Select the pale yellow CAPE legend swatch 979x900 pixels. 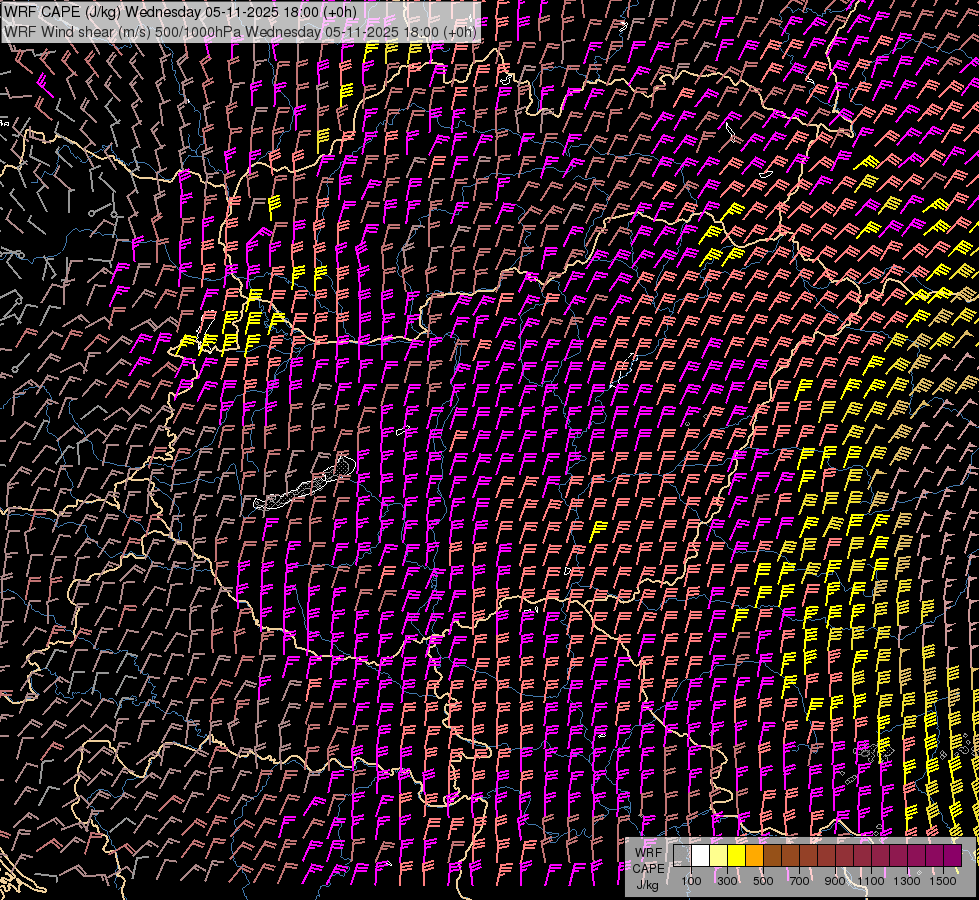pos(718,856)
